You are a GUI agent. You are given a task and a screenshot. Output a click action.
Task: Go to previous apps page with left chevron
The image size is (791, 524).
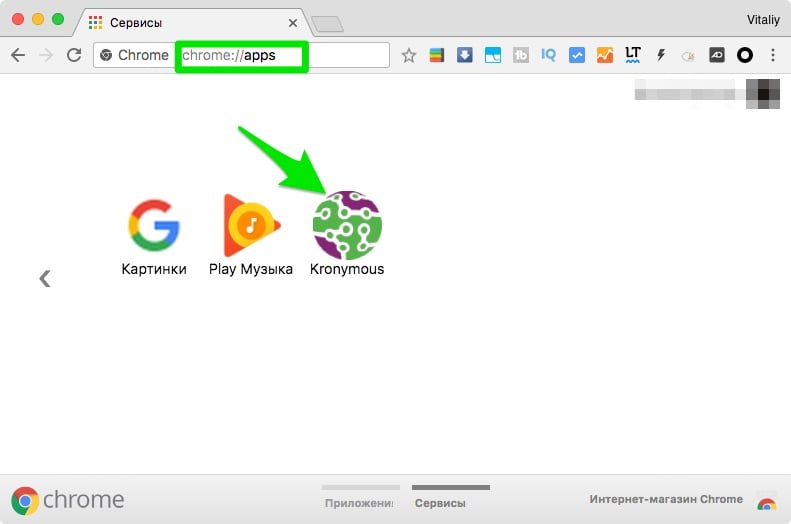44,279
